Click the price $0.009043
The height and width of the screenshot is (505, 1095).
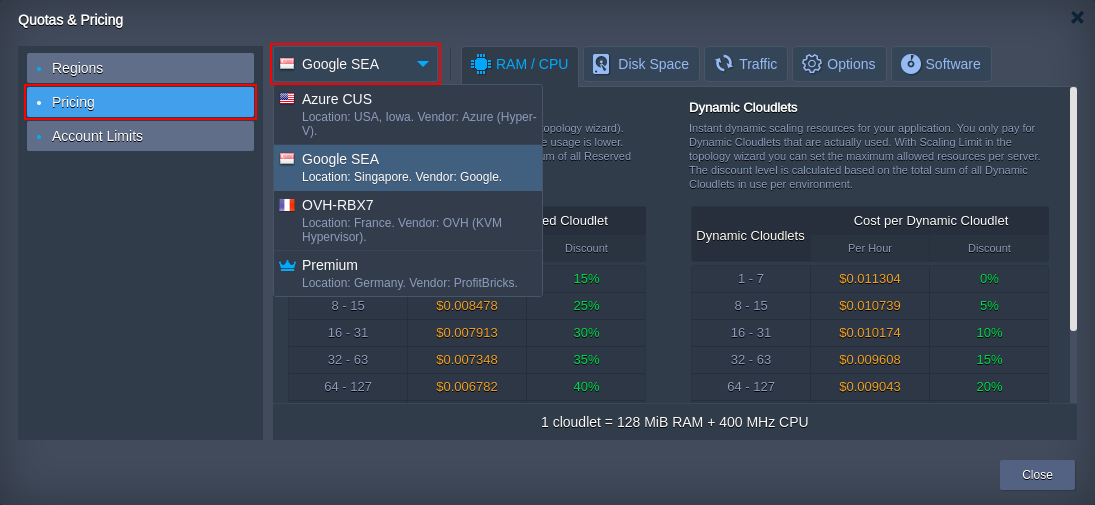870,386
